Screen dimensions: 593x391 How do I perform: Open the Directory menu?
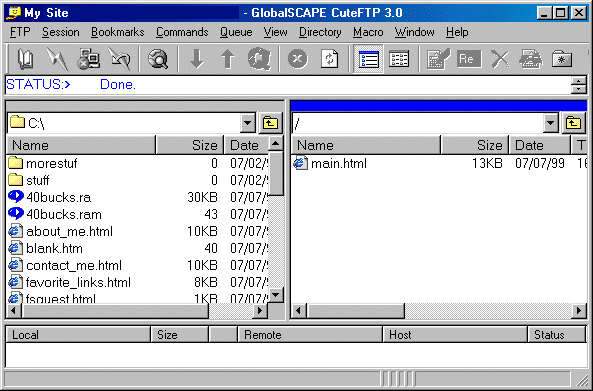(320, 32)
